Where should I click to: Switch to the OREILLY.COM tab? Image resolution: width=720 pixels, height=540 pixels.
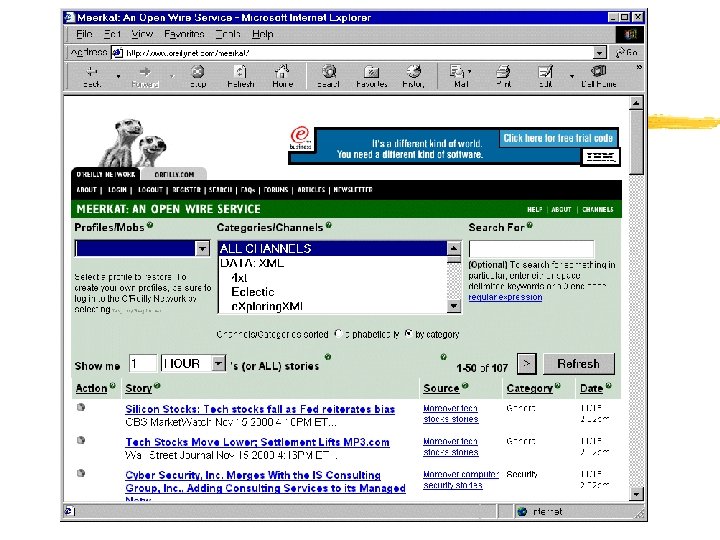[x=174, y=174]
